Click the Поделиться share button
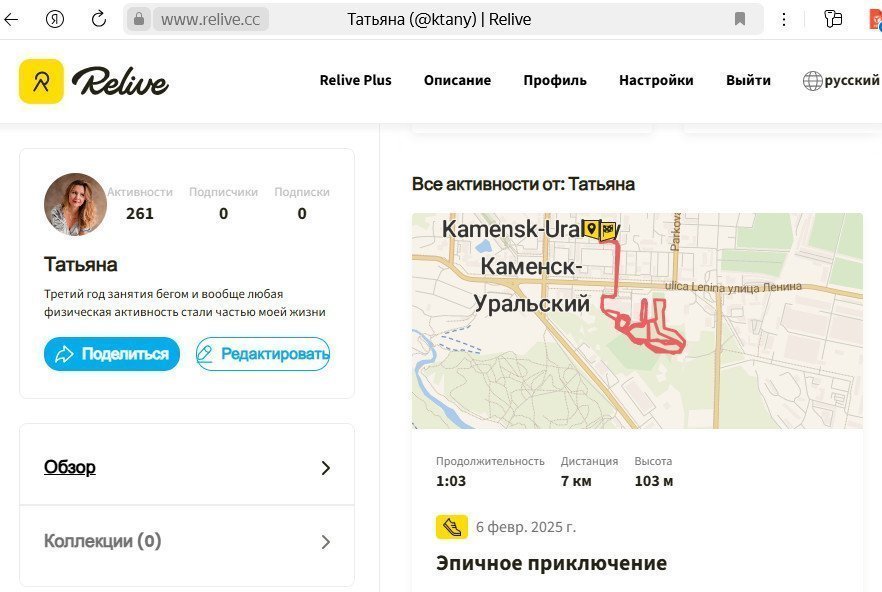This screenshot has height=592, width=882. click(x=112, y=354)
